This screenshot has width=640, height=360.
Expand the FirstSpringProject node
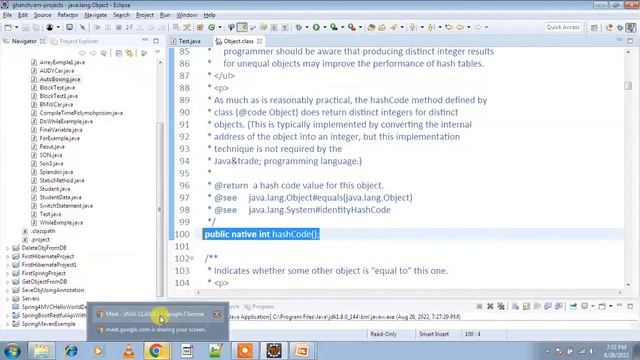click(x=7, y=273)
